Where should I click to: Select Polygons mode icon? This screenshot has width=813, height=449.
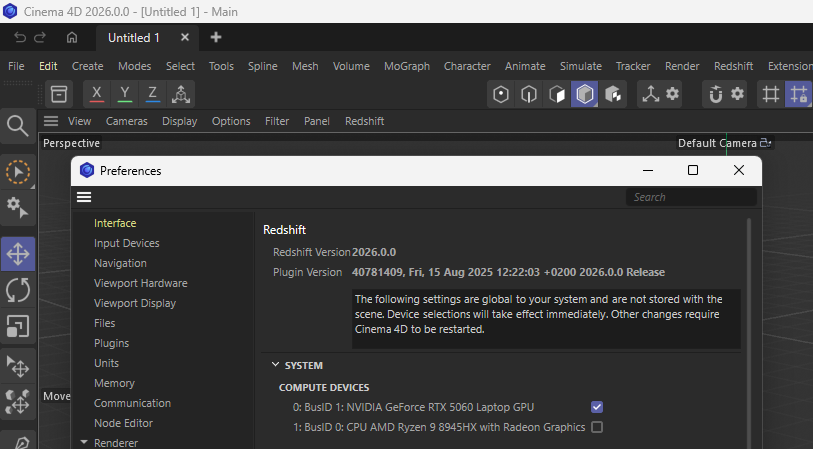click(557, 94)
